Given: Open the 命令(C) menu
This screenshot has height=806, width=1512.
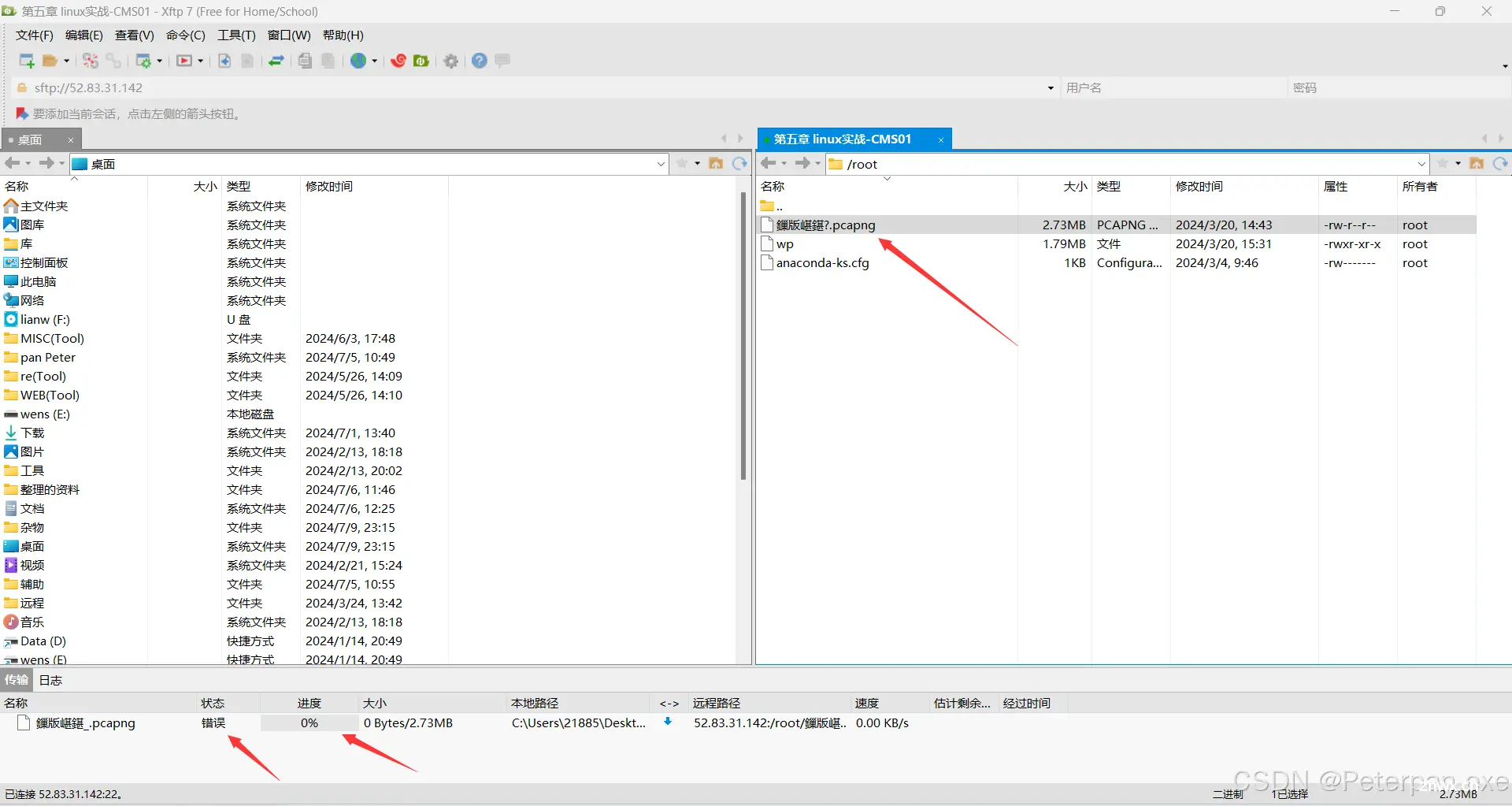Looking at the screenshot, I should [x=186, y=35].
